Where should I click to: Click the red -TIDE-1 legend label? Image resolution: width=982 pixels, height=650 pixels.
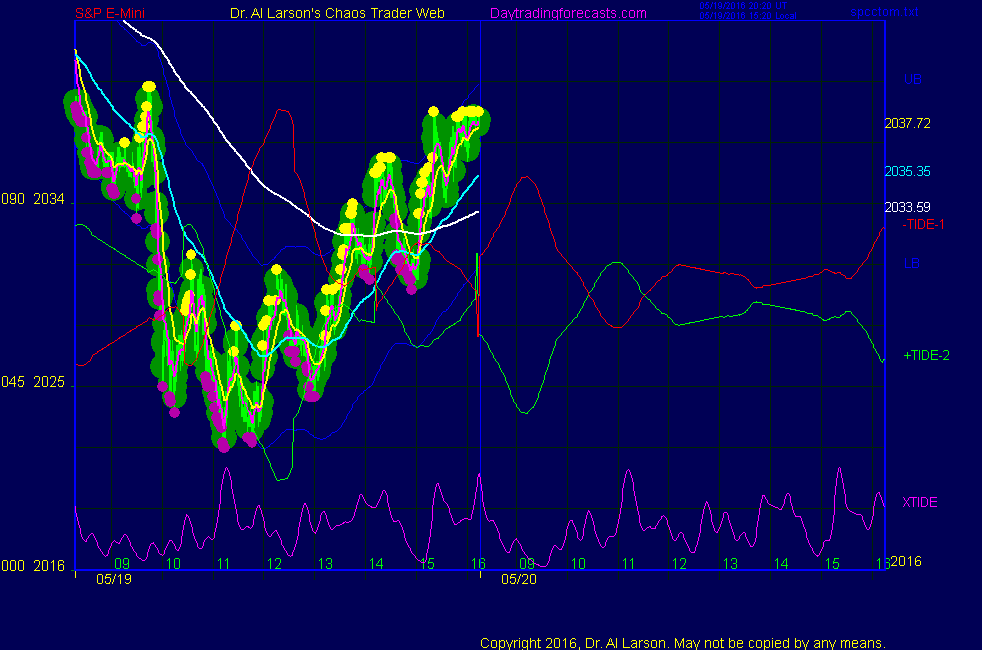(x=923, y=224)
